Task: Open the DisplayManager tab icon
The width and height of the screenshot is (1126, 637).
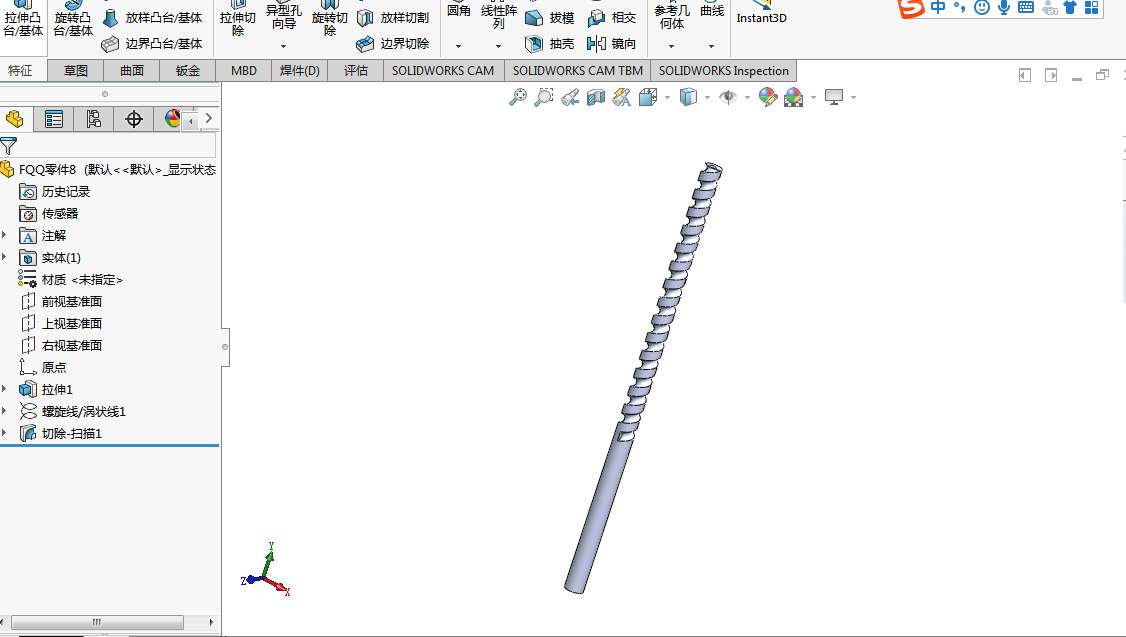Action: pyautogui.click(x=172, y=118)
